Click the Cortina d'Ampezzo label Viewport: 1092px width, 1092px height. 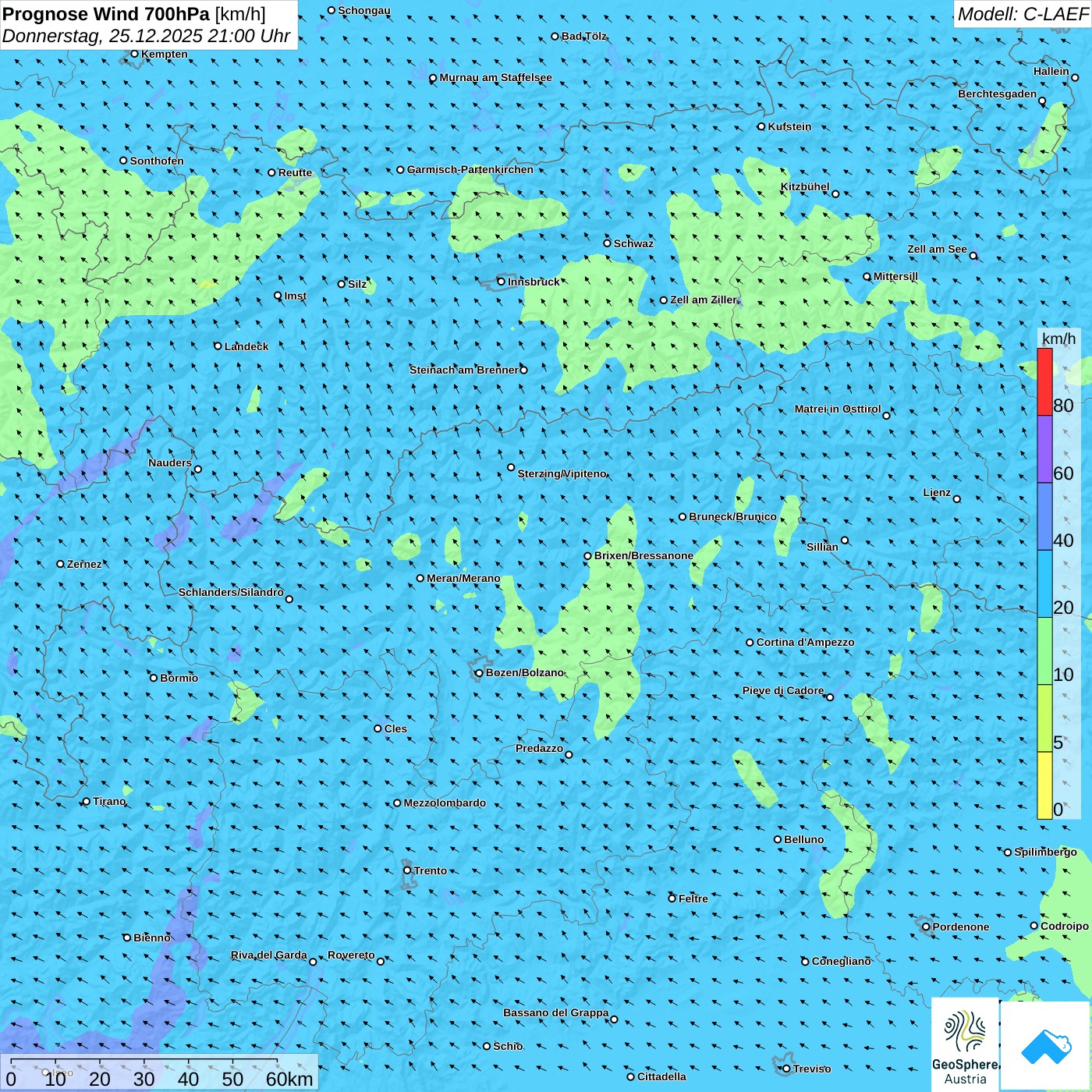(806, 642)
